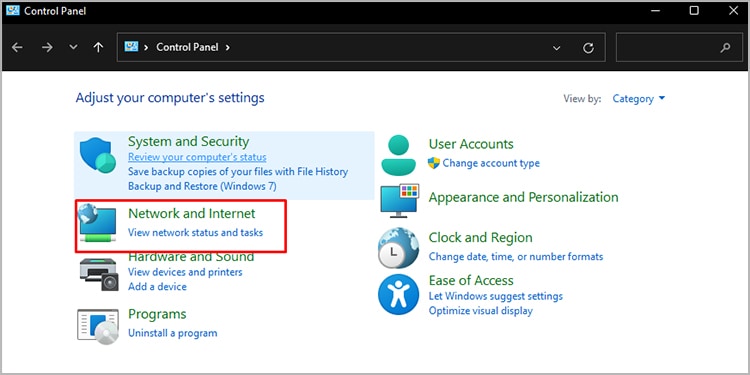Let Windows suggest settings
The width and height of the screenshot is (750, 375).
click(x=496, y=296)
